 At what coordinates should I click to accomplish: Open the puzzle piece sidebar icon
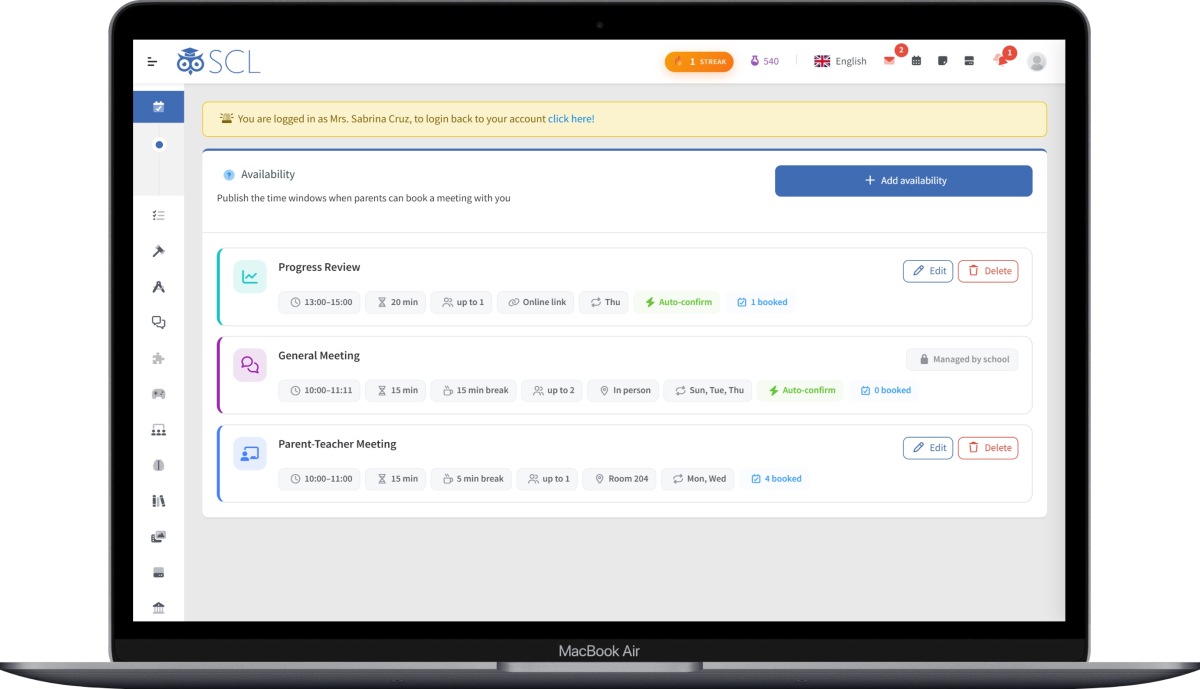tap(158, 358)
